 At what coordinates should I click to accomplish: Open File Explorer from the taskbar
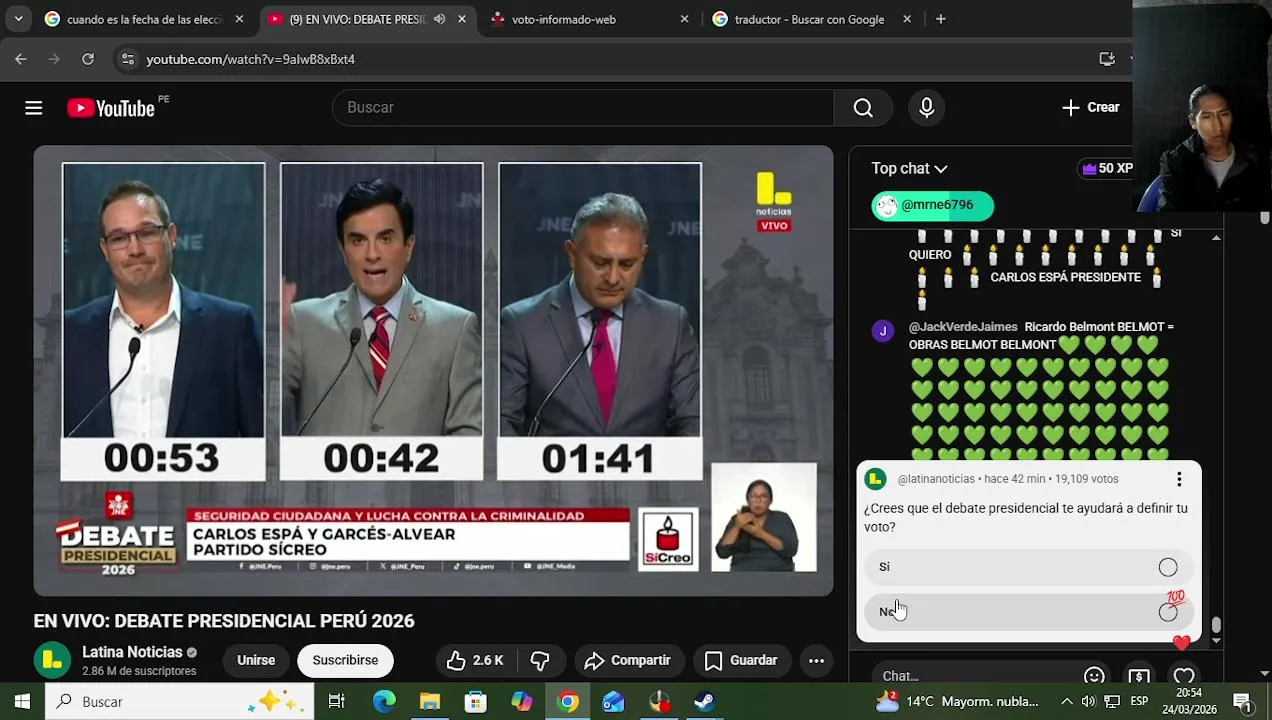point(430,702)
